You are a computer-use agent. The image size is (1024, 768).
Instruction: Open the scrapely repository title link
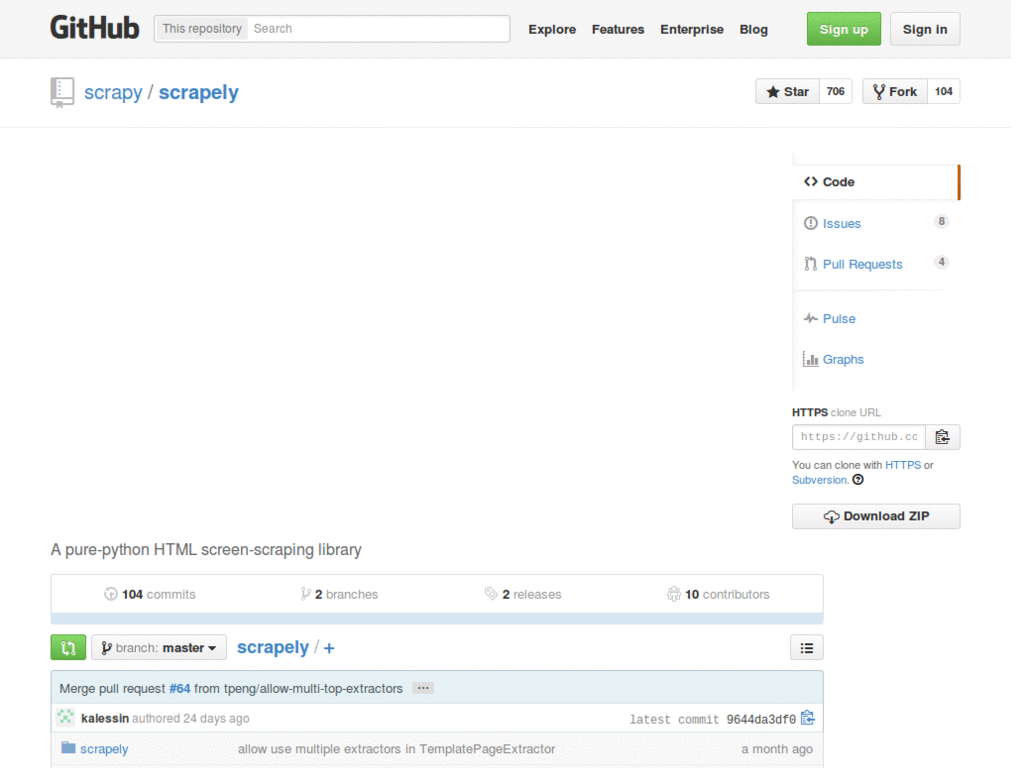pos(199,92)
